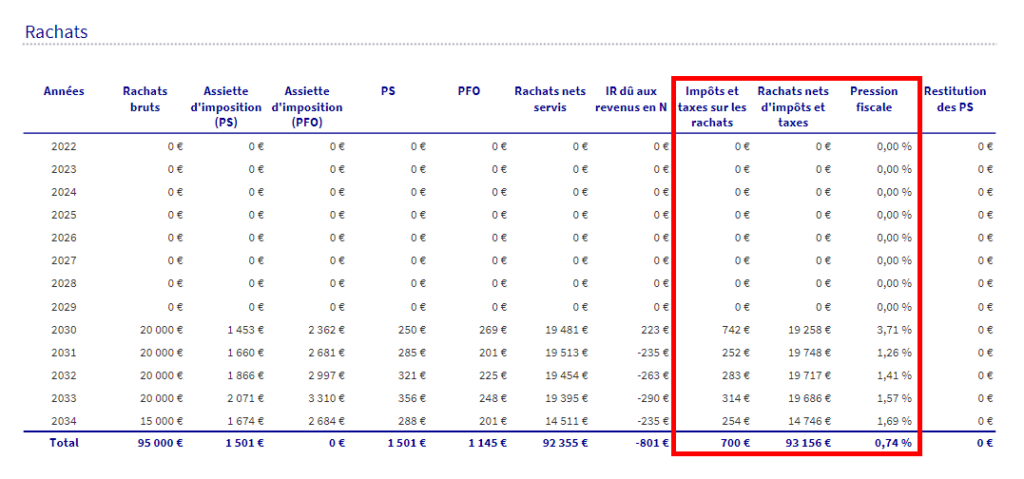The image size is (1024, 479).
Task: Click the Rachats nets d'impôts et taxes header
Action: 792,107
